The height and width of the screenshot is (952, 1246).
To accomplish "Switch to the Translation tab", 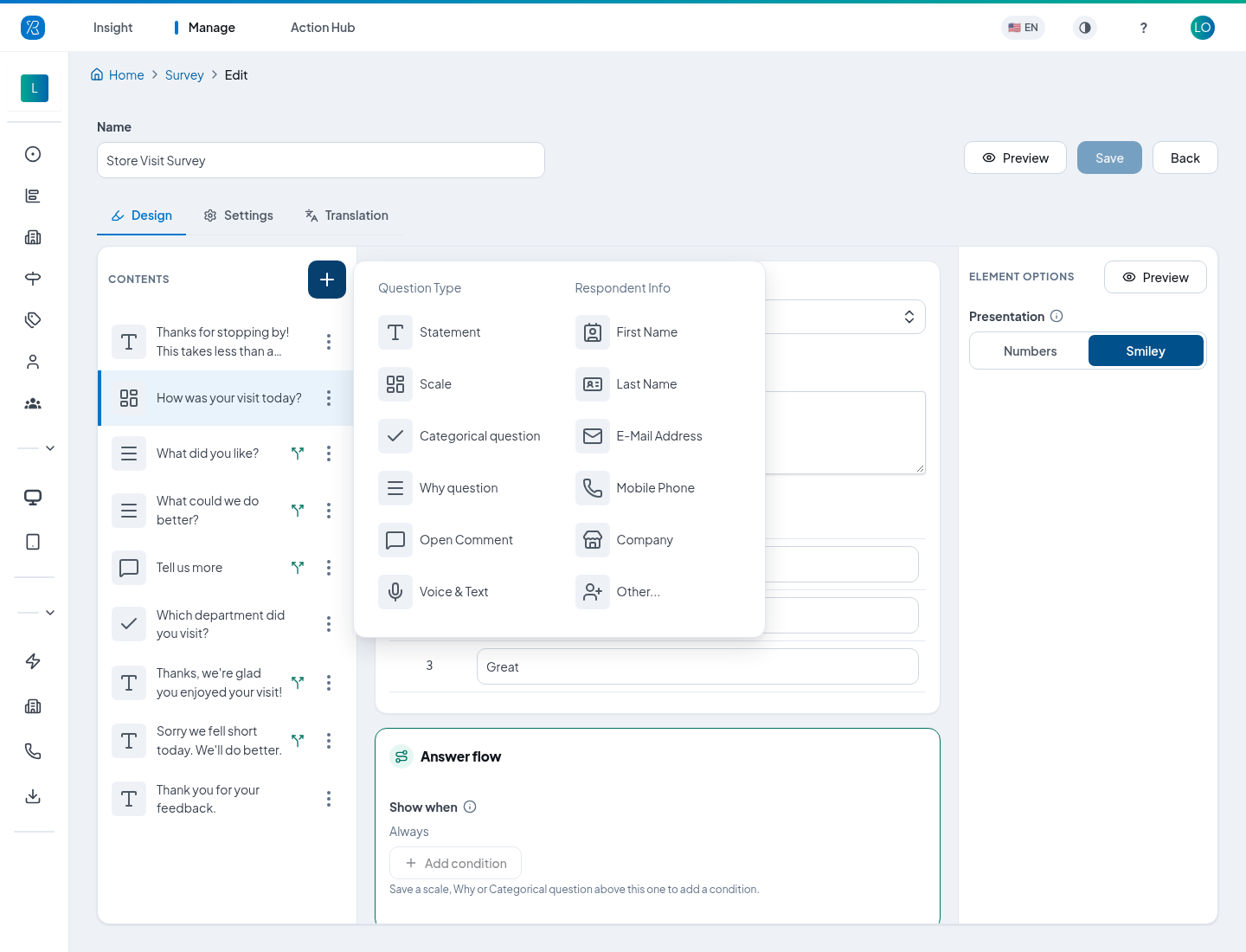I will [346, 215].
